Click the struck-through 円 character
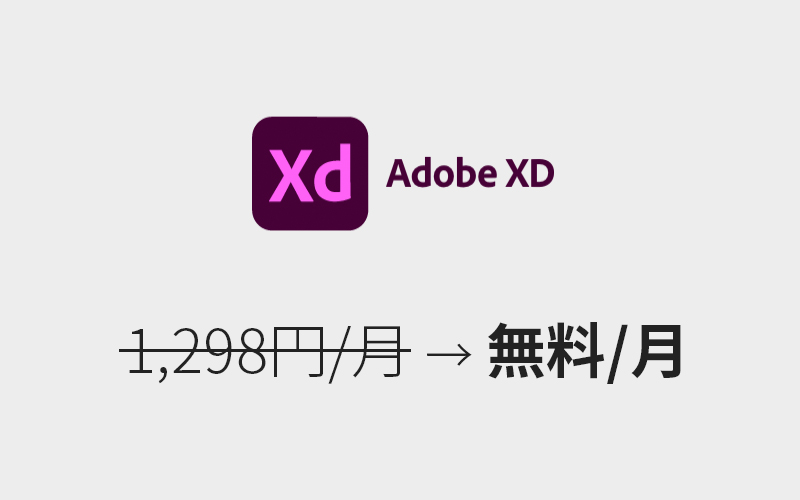 299,352
